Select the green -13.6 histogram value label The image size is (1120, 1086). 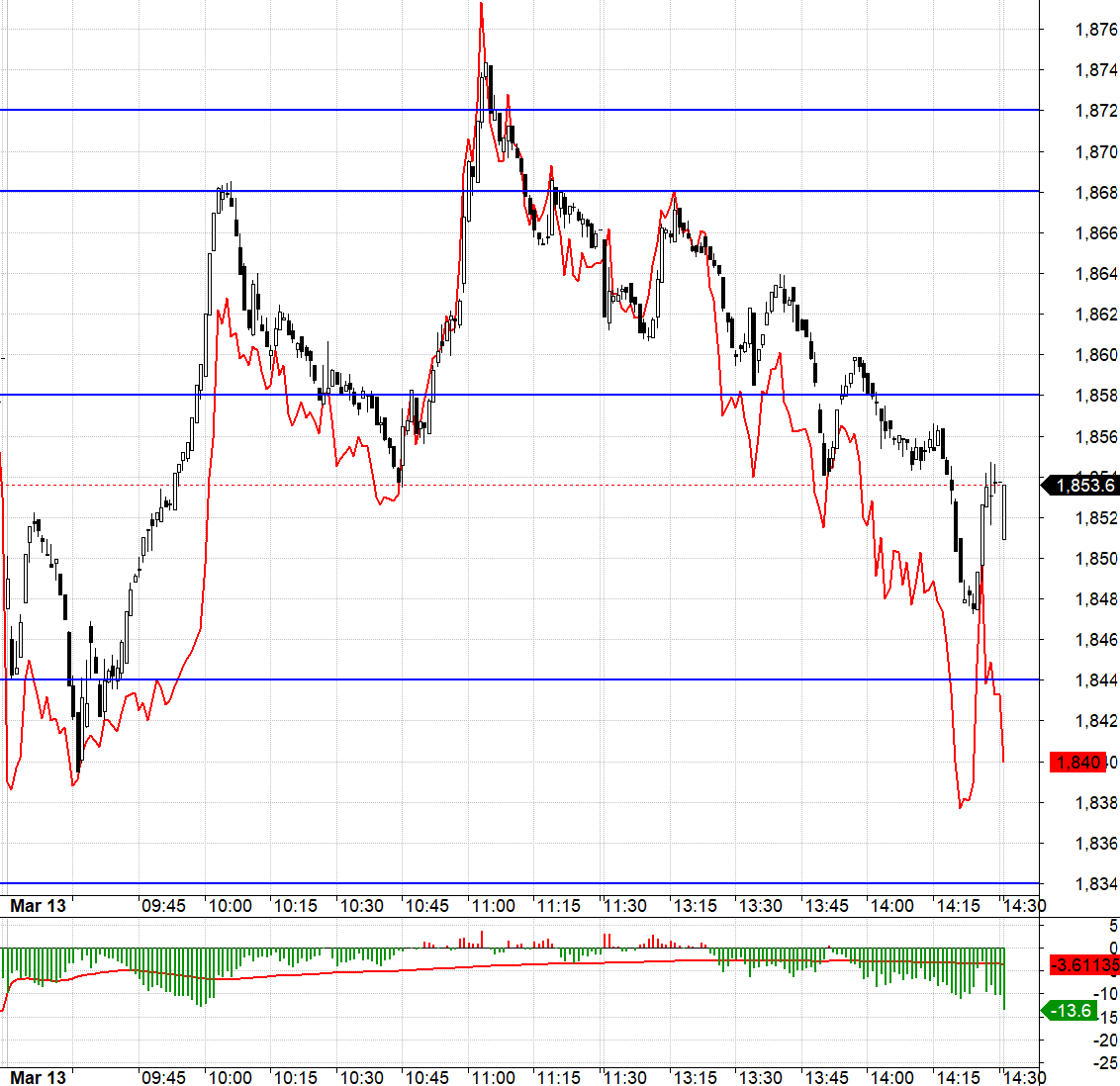click(1073, 1010)
